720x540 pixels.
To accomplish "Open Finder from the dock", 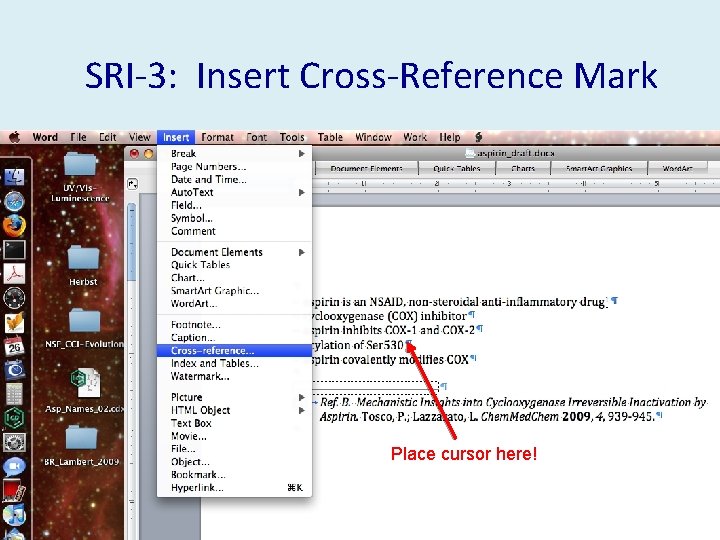I will click(x=14, y=177).
